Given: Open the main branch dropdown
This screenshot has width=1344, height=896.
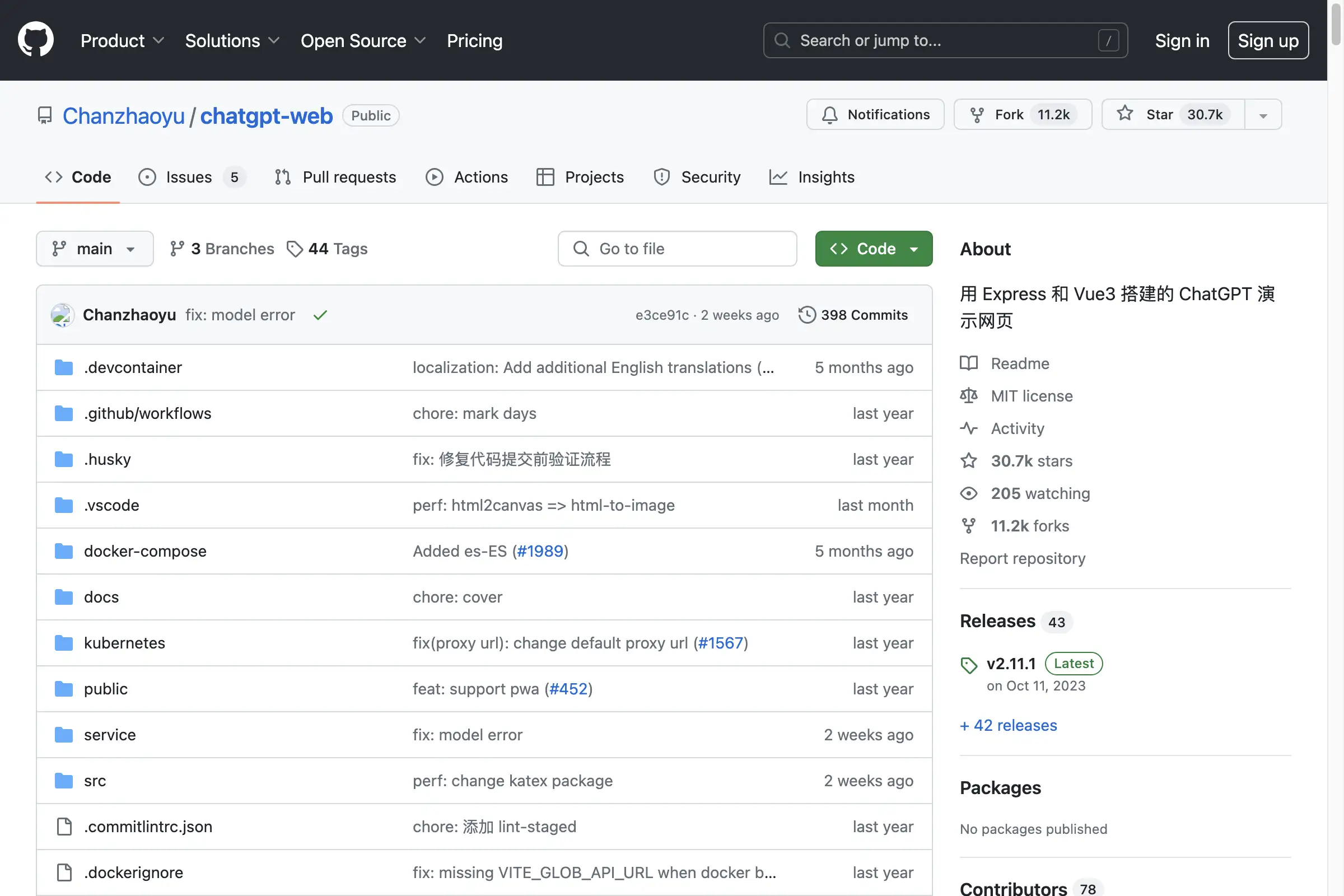Looking at the screenshot, I should [94, 249].
